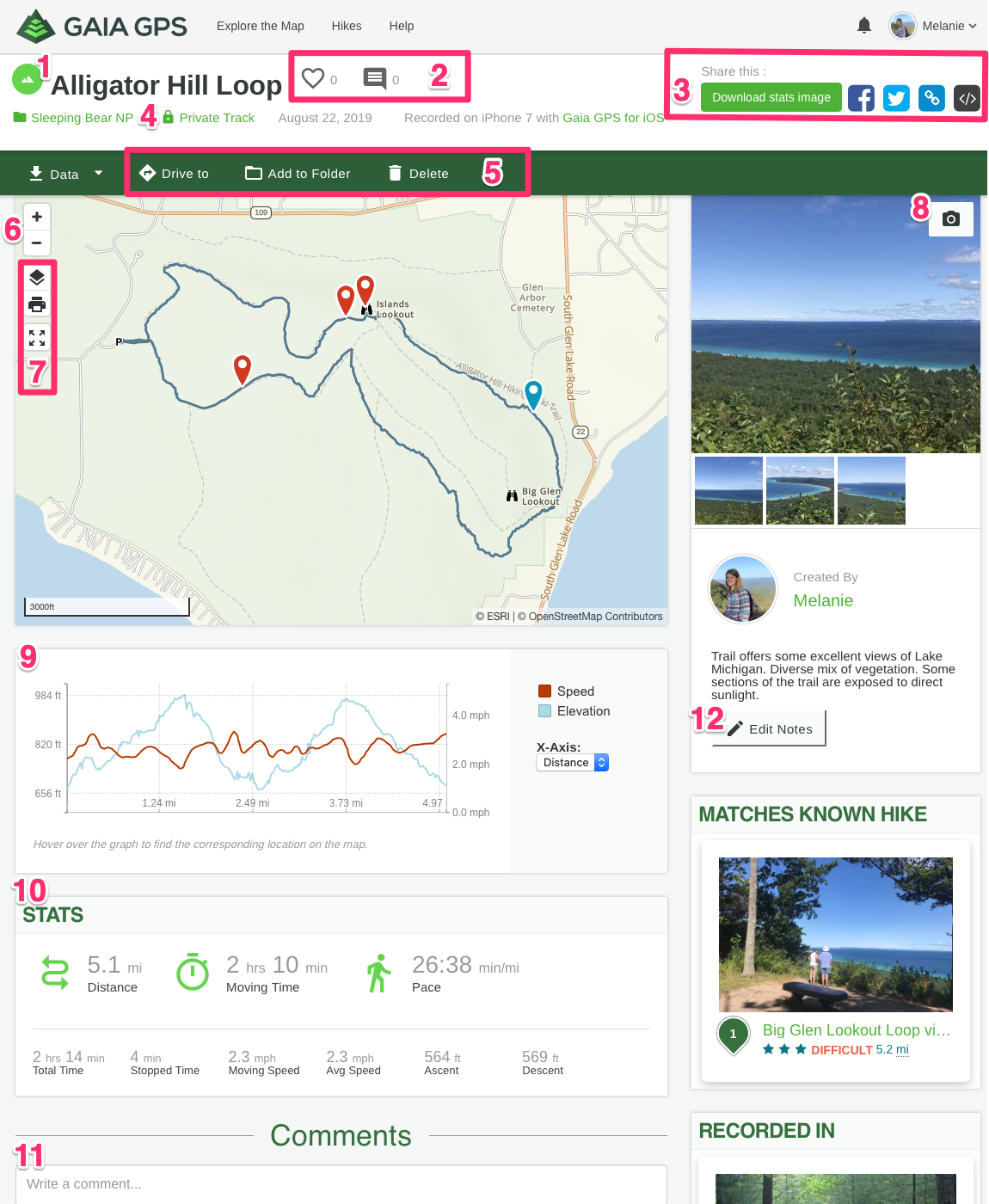The height and width of the screenshot is (1204, 989).
Task: Click the Write a comment field
Action: click(341, 1184)
